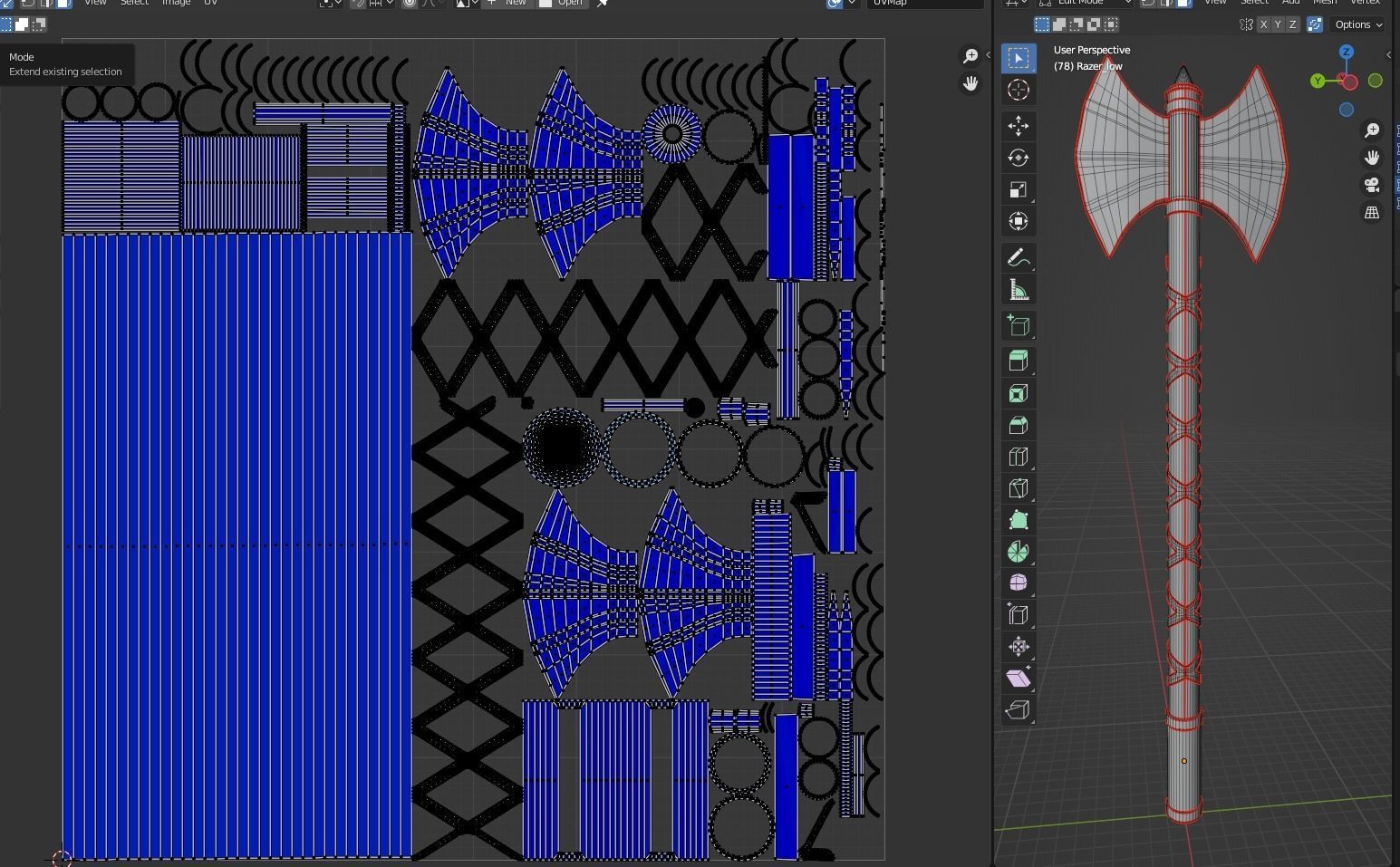The image size is (1400, 867).
Task: Set UV selection mode to subtract
Action: click(x=38, y=24)
